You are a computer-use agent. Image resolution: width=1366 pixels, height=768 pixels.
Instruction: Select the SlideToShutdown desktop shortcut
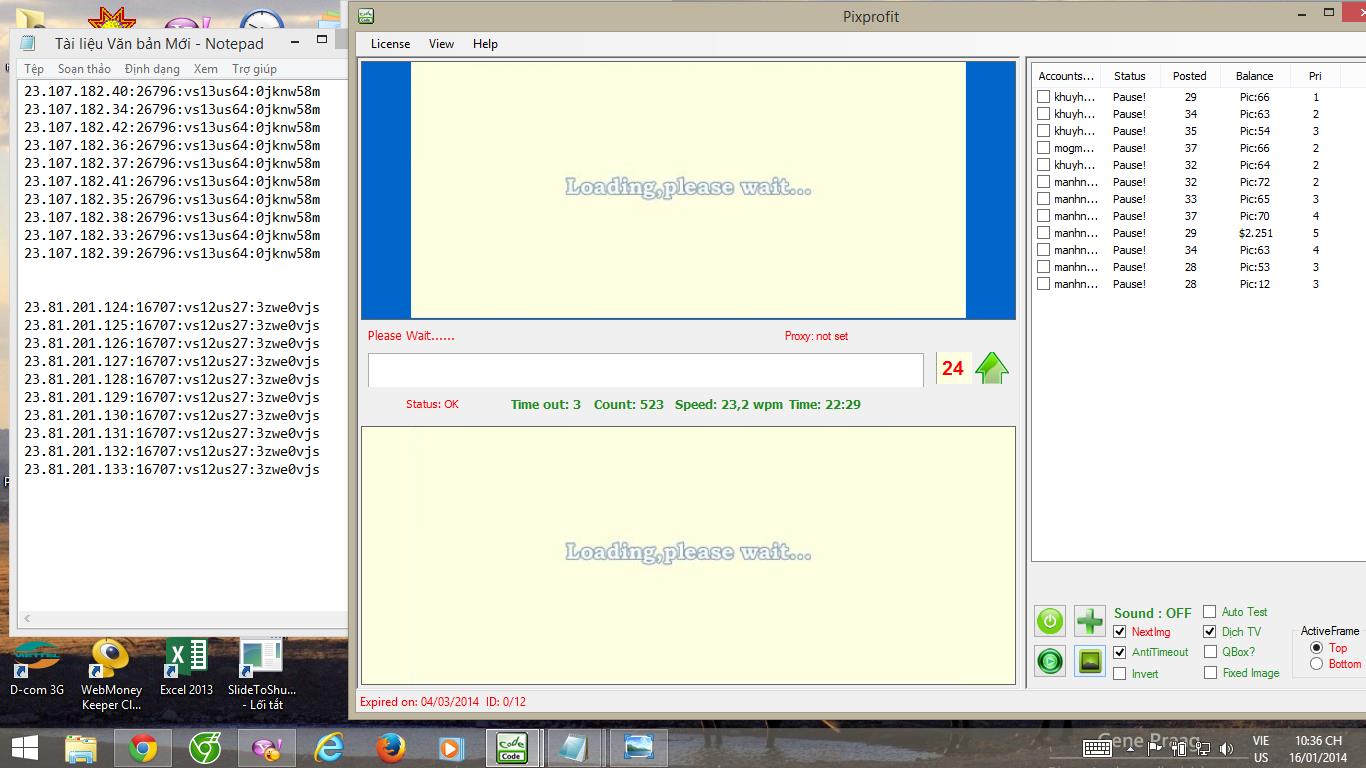pos(262,674)
